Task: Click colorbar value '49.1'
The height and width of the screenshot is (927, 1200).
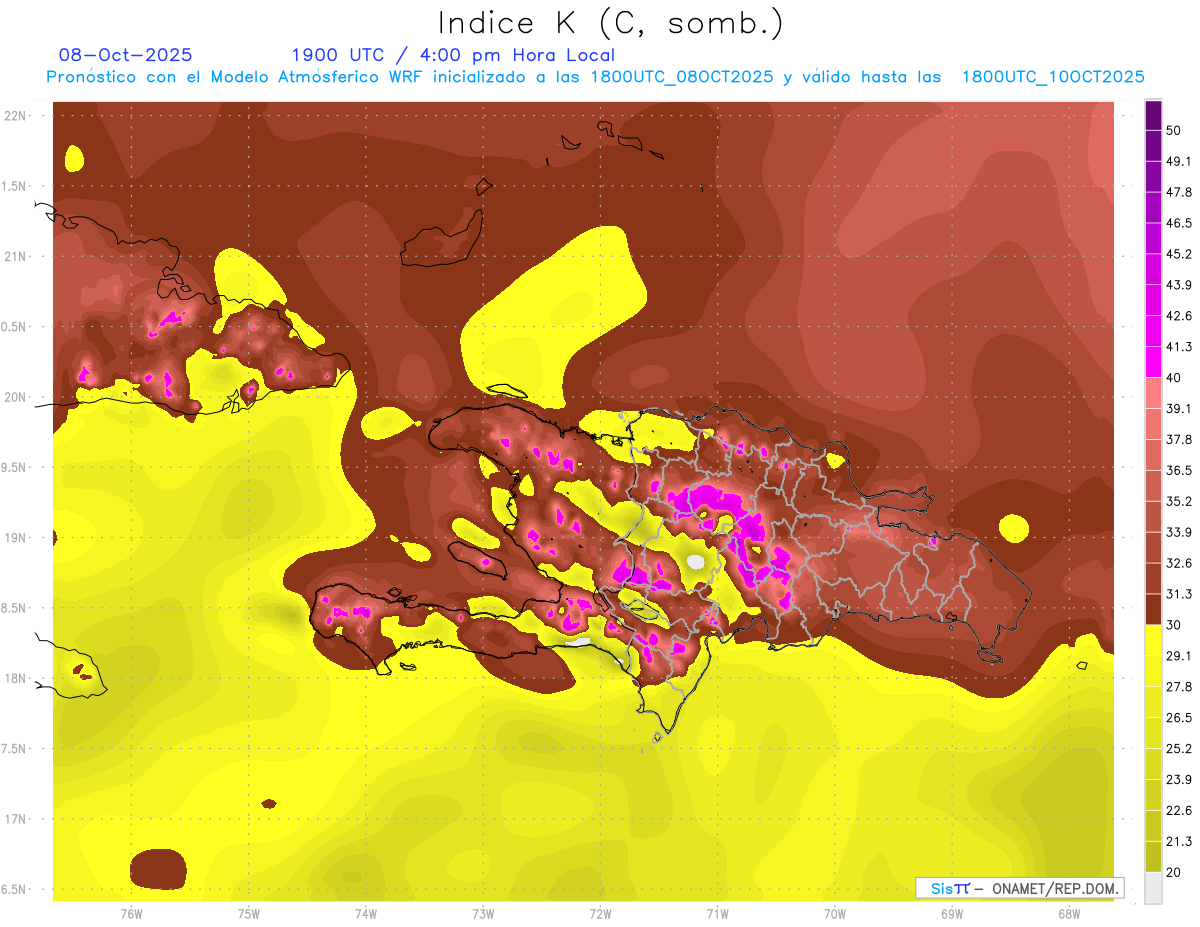Action: [x=1180, y=162]
